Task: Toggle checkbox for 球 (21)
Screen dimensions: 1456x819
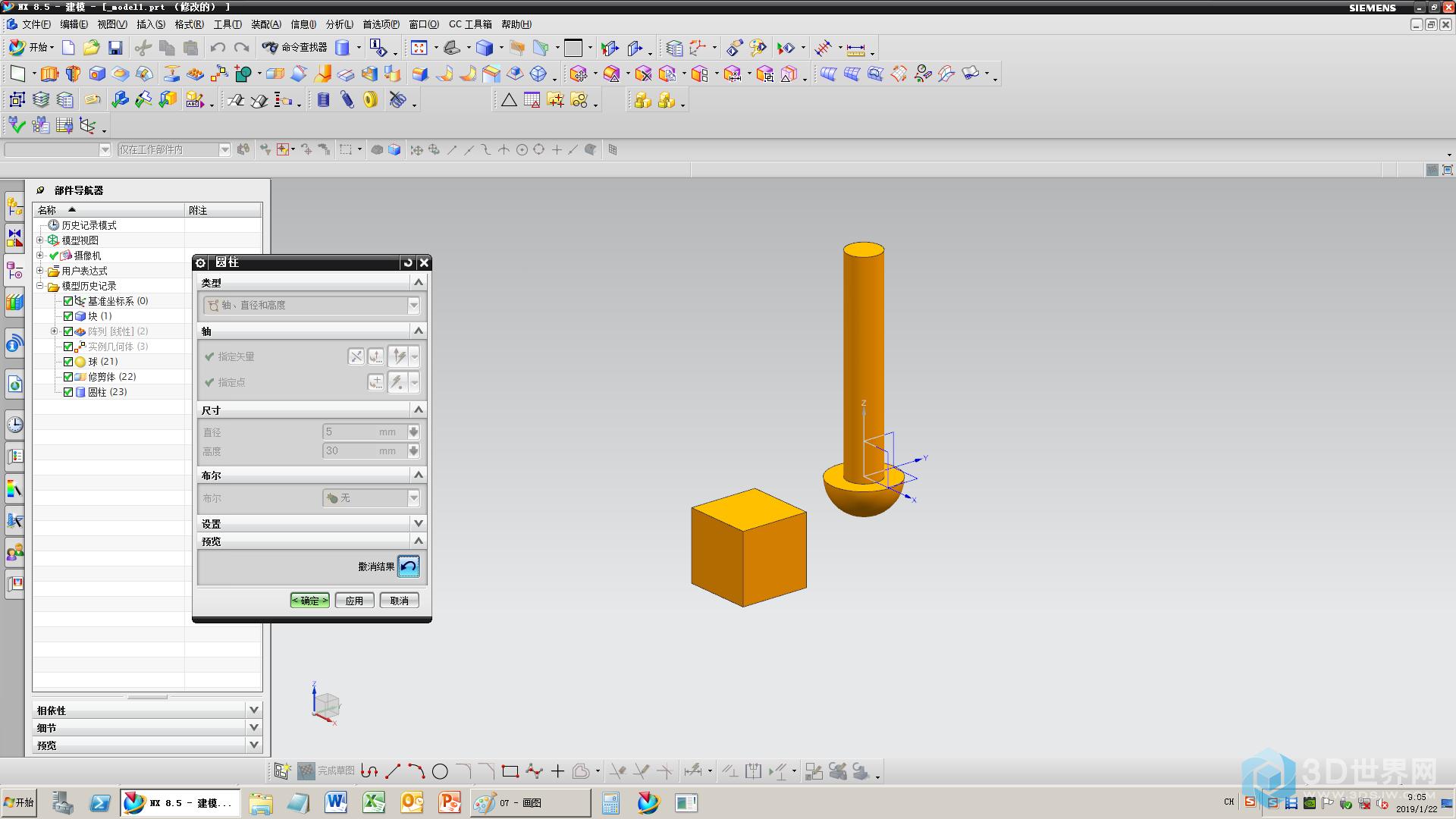Action: (x=68, y=362)
